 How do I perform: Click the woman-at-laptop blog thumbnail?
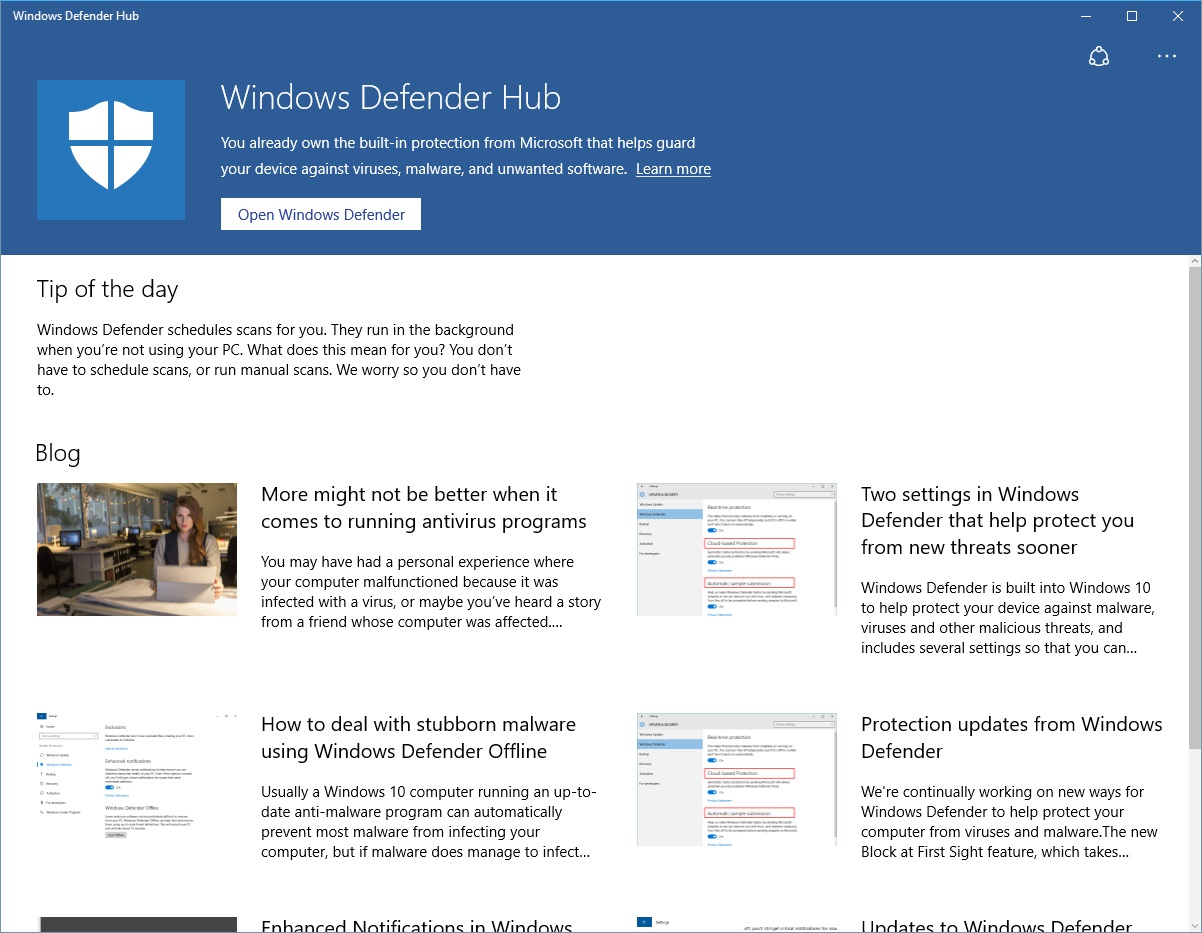[136, 549]
